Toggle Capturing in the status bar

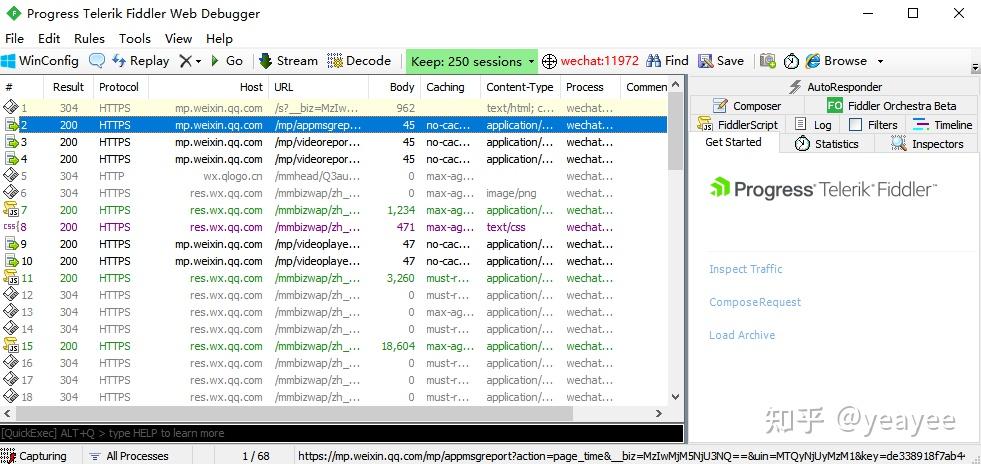pyautogui.click(x=35, y=456)
